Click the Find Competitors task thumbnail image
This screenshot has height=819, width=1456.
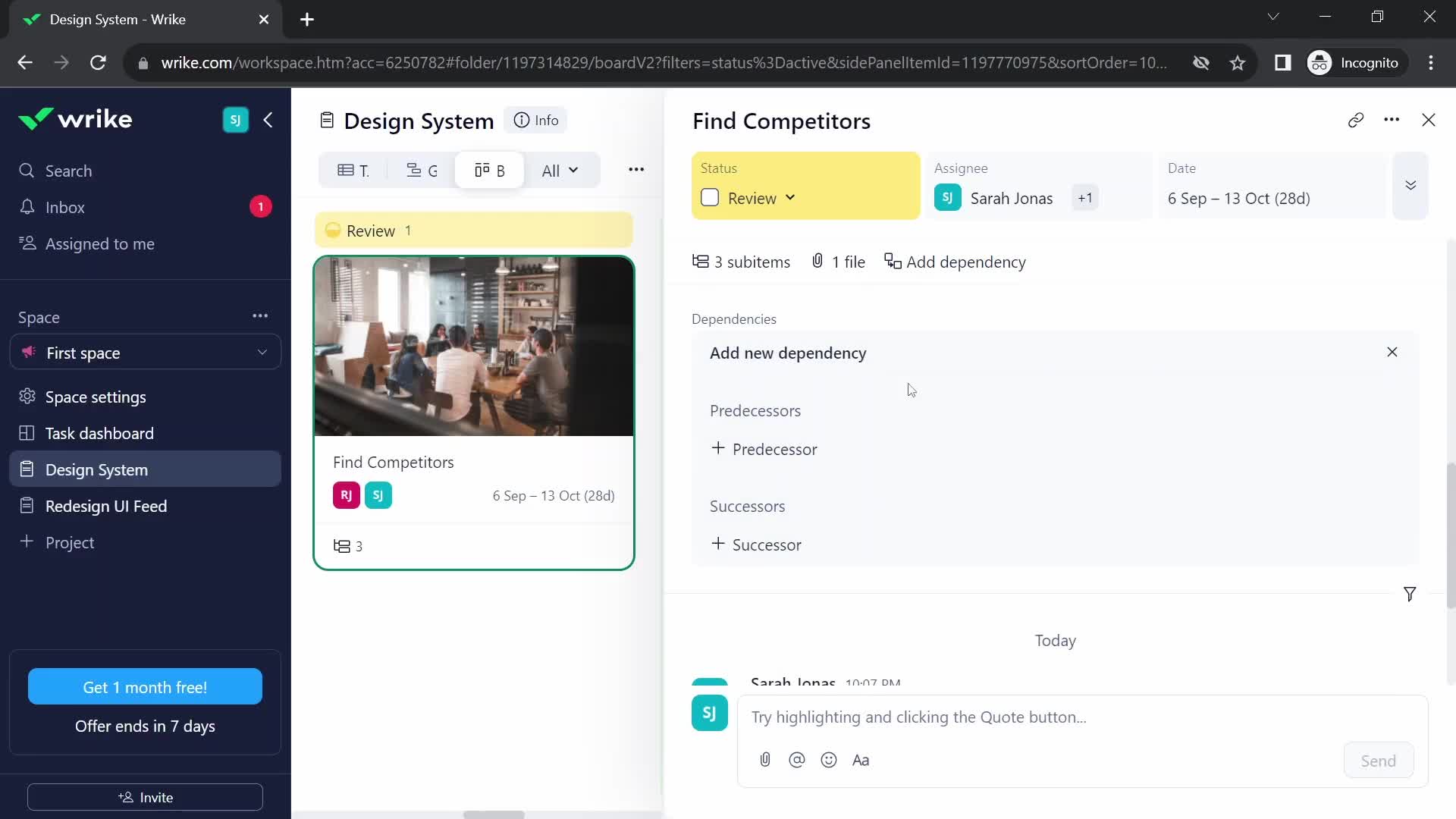click(x=475, y=346)
